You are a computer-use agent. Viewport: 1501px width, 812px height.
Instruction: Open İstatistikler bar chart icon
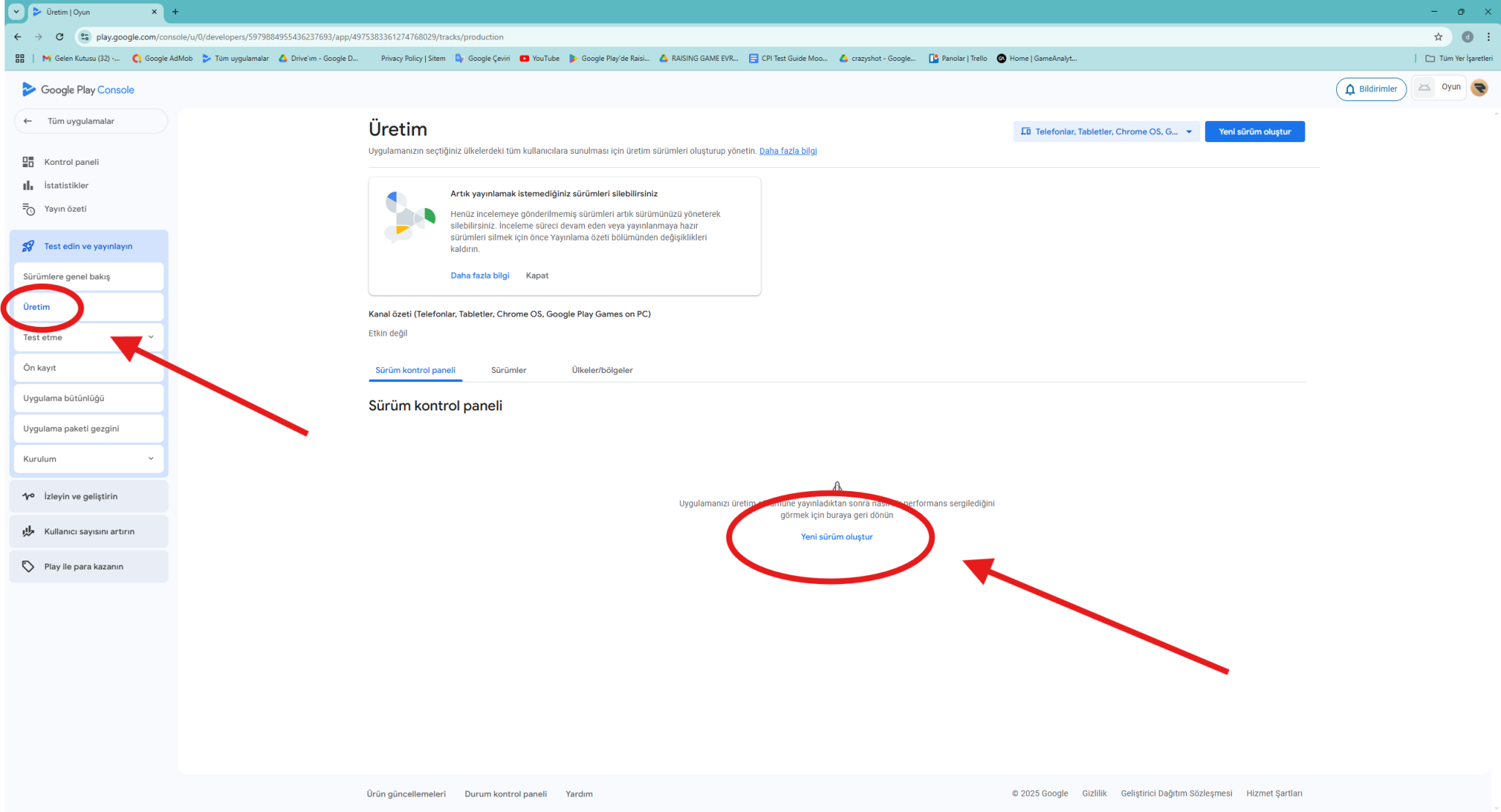tap(28, 185)
